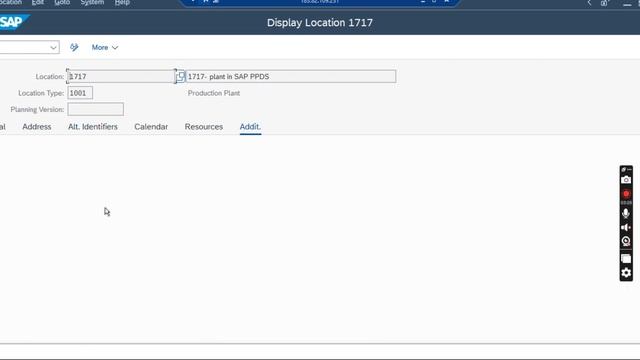Open the Edit menu
Image resolution: width=640 pixels, height=360 pixels.
tap(38, 2)
